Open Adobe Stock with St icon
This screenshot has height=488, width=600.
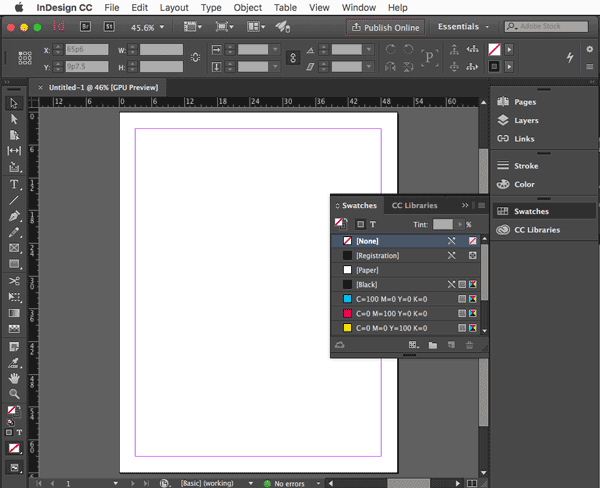coord(109,27)
